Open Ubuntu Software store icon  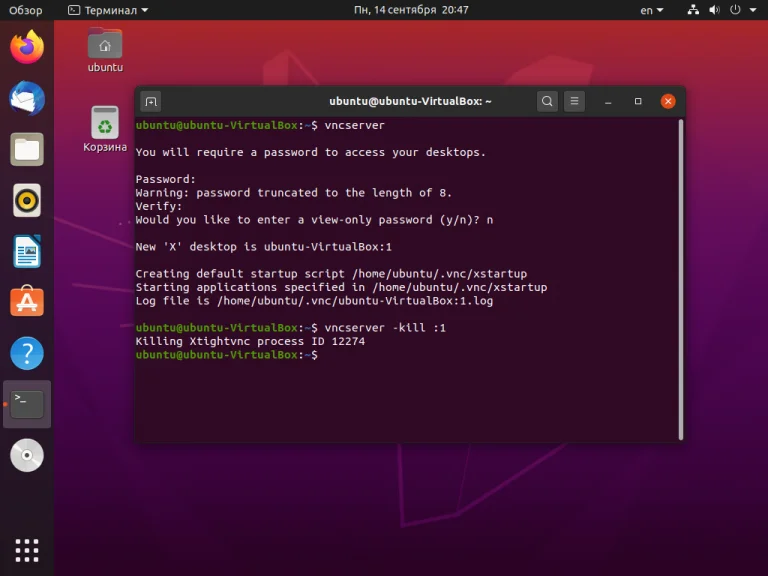tap(27, 302)
